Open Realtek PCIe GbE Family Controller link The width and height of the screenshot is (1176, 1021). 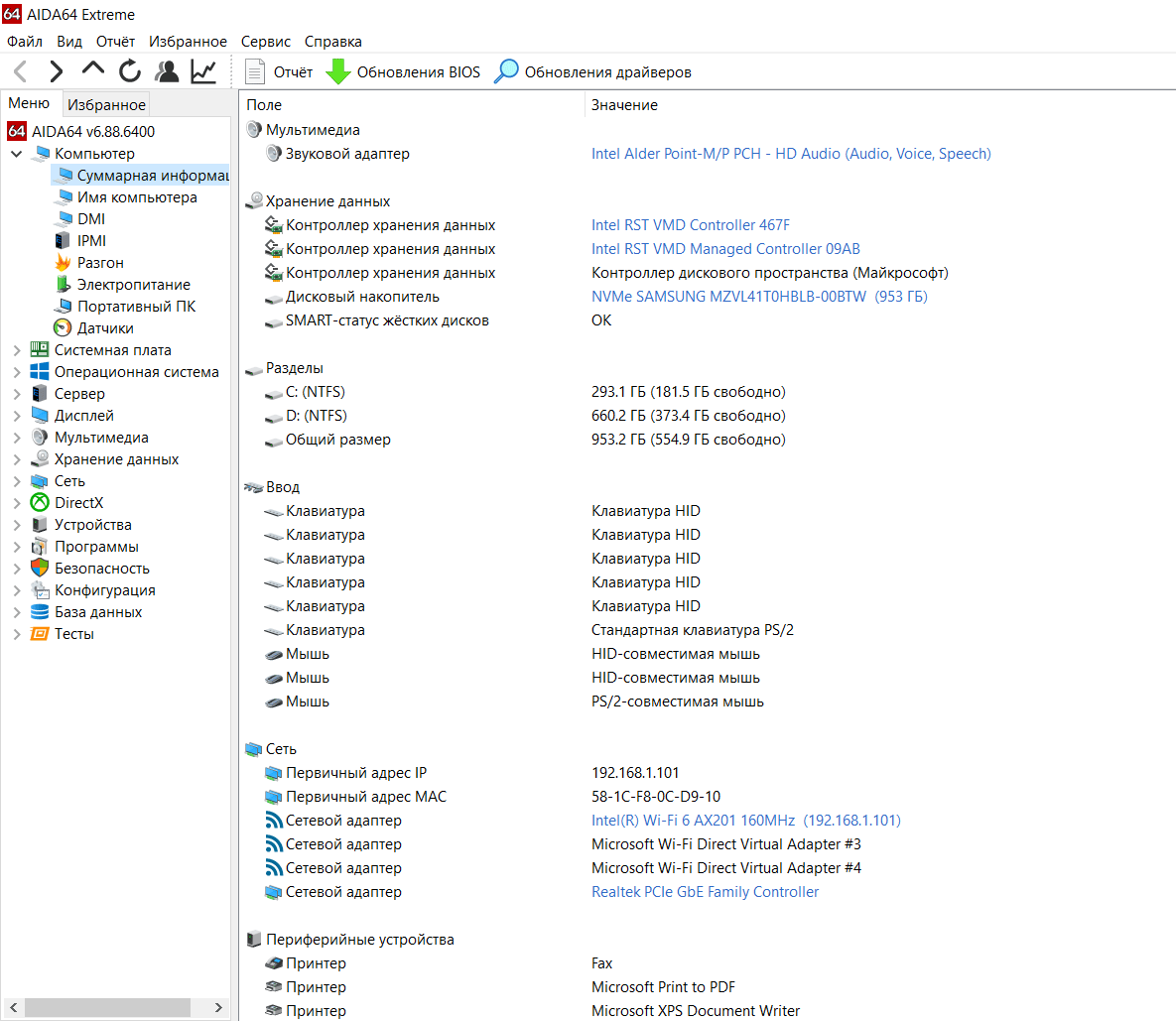click(x=705, y=892)
